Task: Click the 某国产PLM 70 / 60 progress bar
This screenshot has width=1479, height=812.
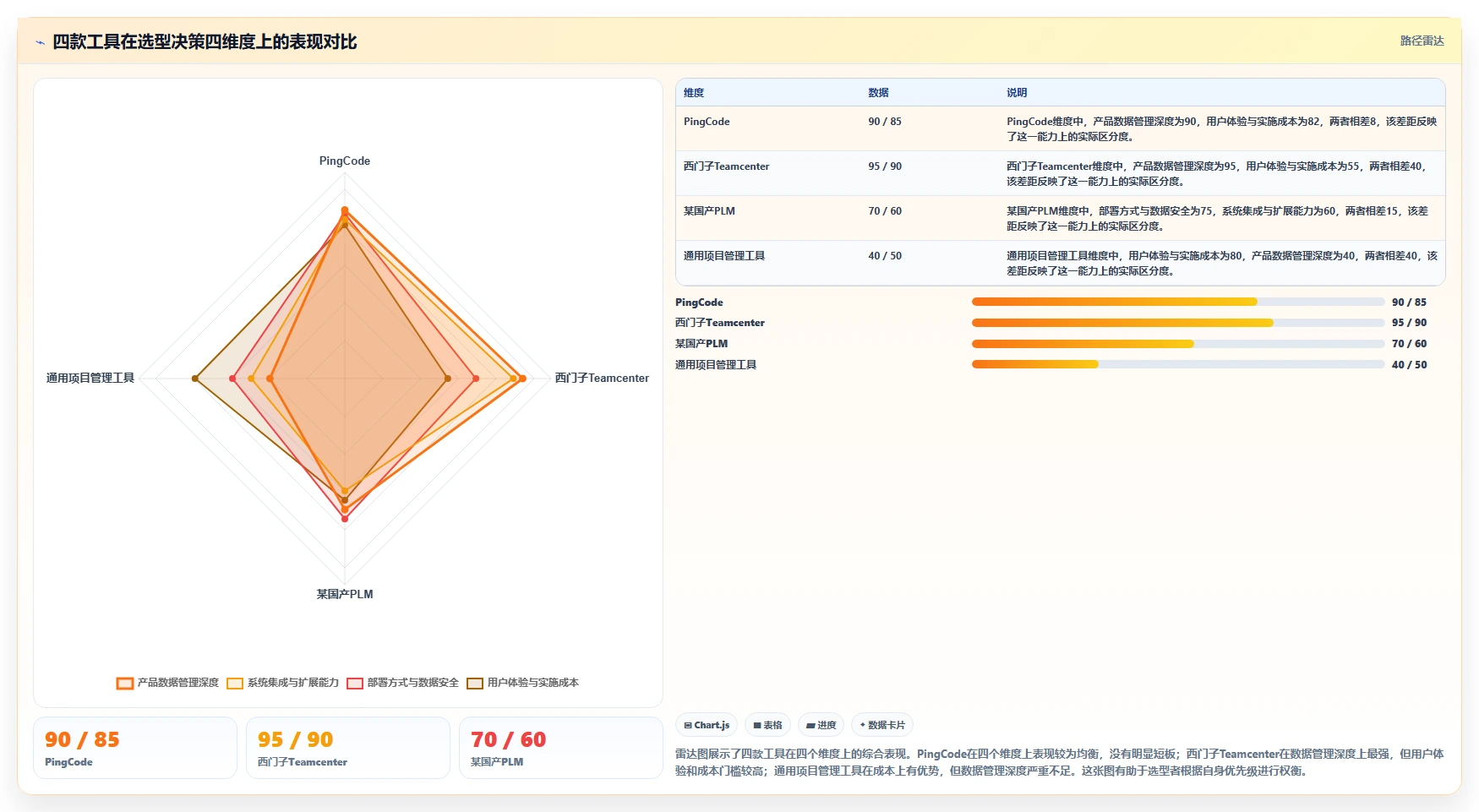Action: pos(1178,344)
